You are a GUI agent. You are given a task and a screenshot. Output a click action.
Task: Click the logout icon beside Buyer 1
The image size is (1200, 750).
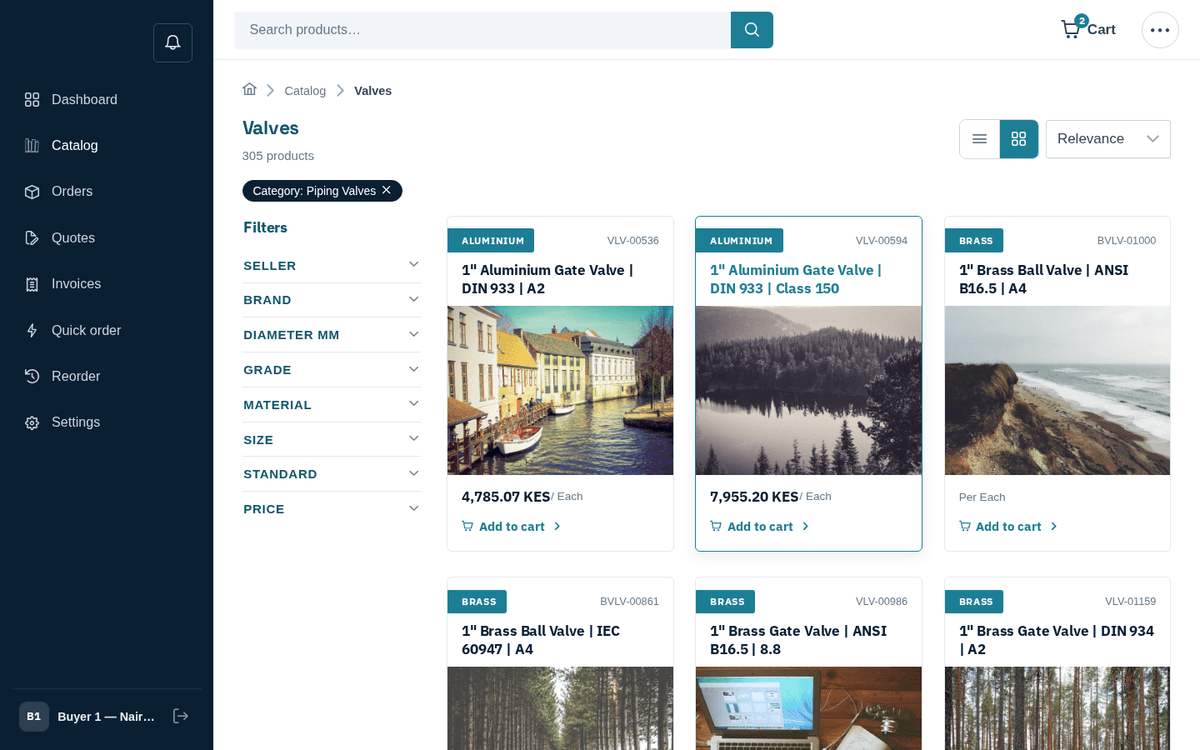181,716
